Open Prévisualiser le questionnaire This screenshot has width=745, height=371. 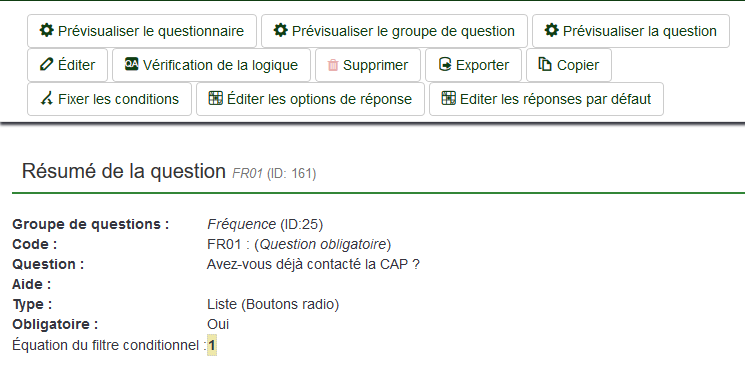pyautogui.click(x=142, y=31)
